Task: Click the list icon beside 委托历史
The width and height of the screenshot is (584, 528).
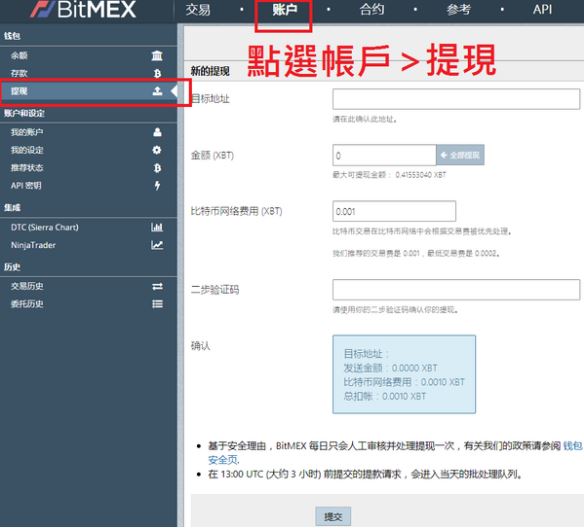Action: click(x=157, y=304)
